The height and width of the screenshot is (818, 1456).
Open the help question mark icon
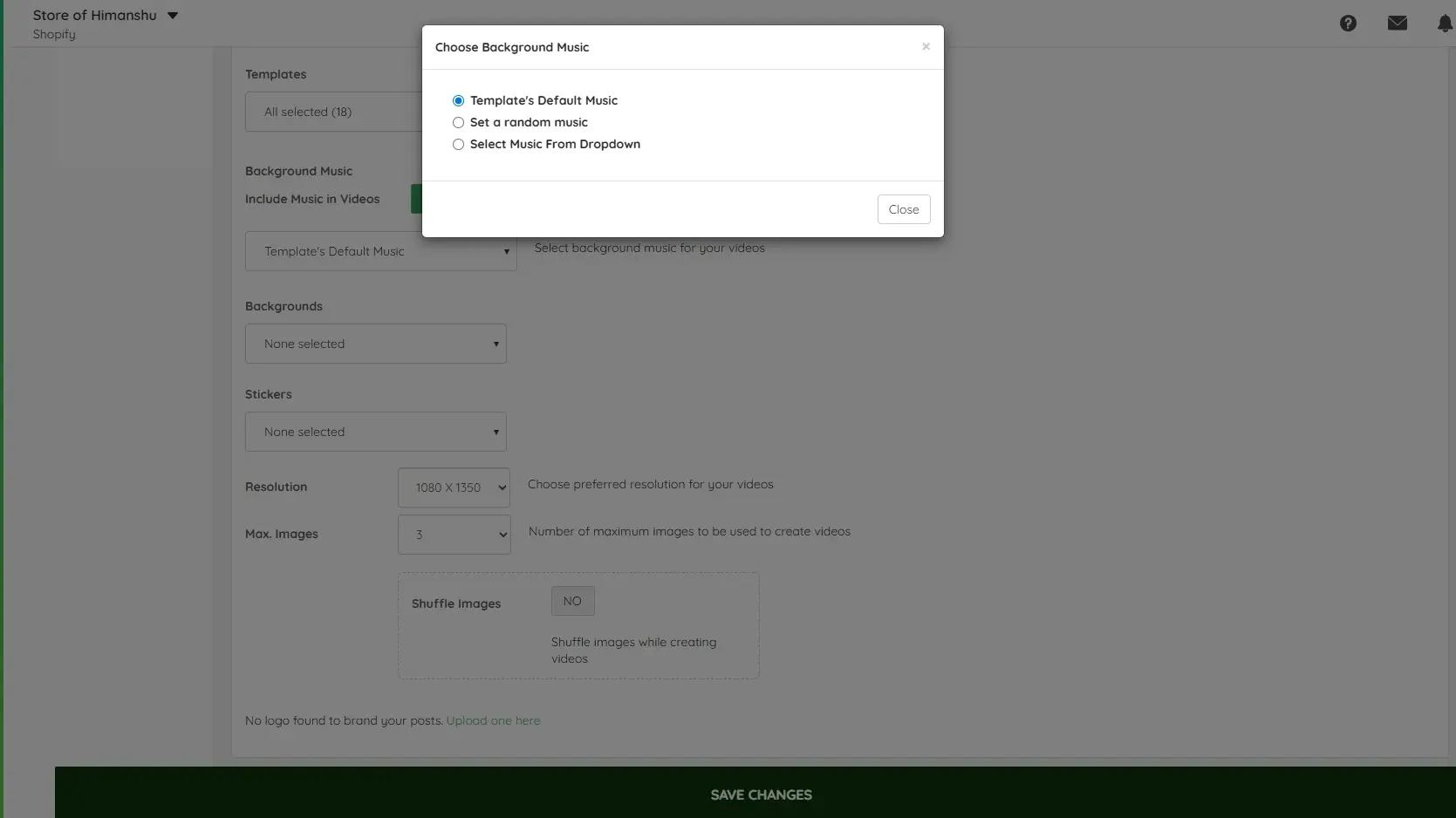point(1348,24)
